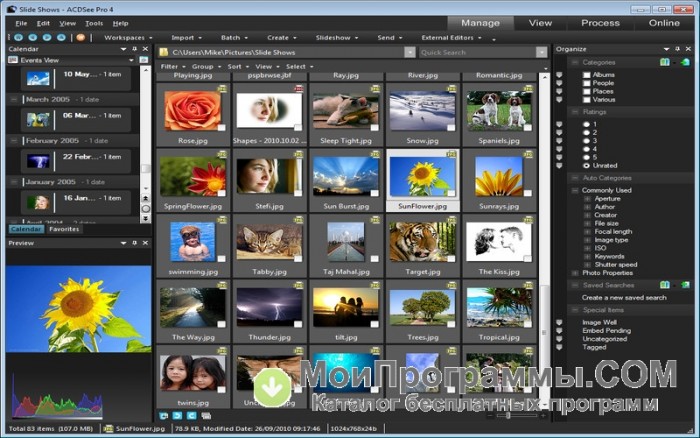700x438 pixels.
Task: Switch to the Favorites tab
Action: 64,229
